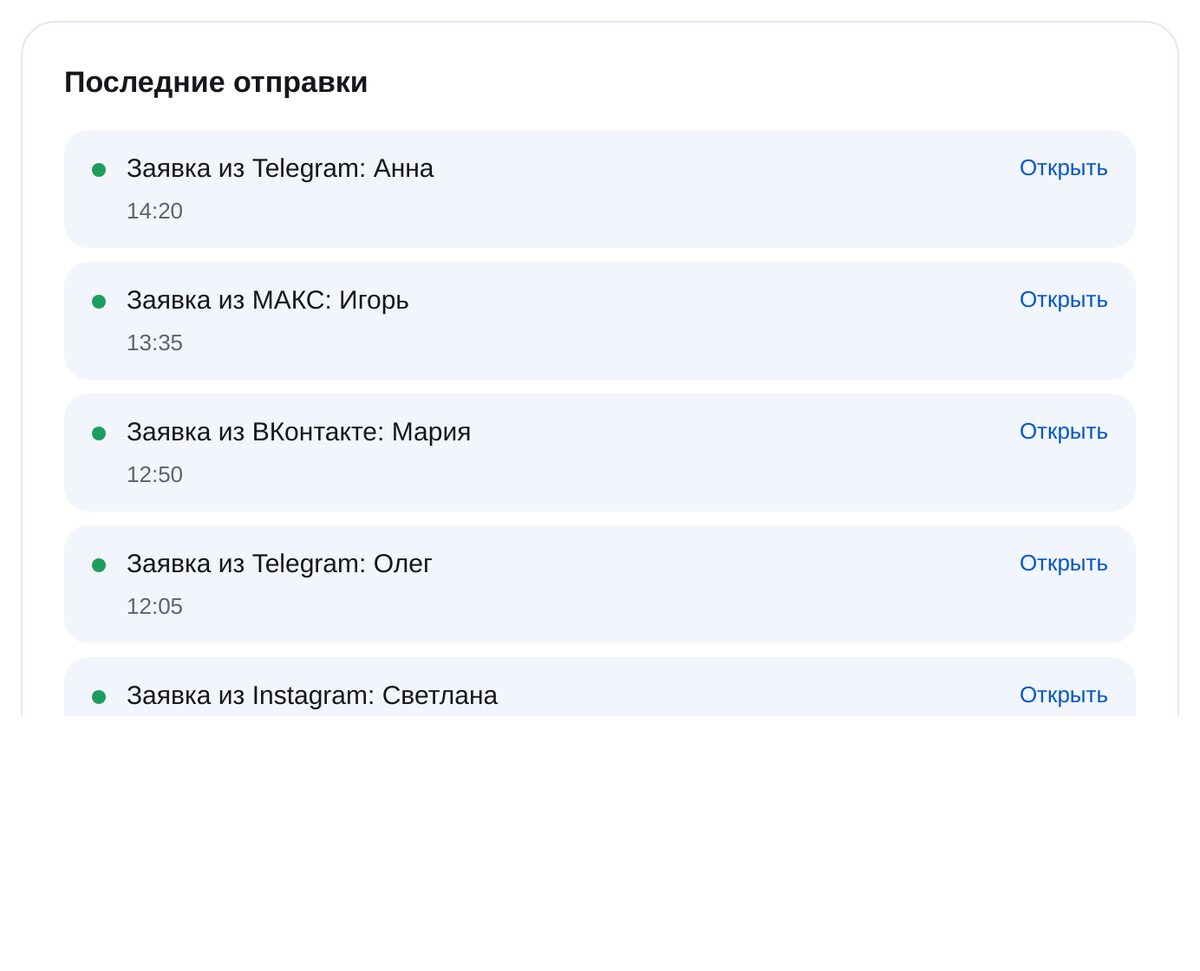Open the МАКС request from Игорь
This screenshot has width=1200, height=971.
coord(1063,300)
